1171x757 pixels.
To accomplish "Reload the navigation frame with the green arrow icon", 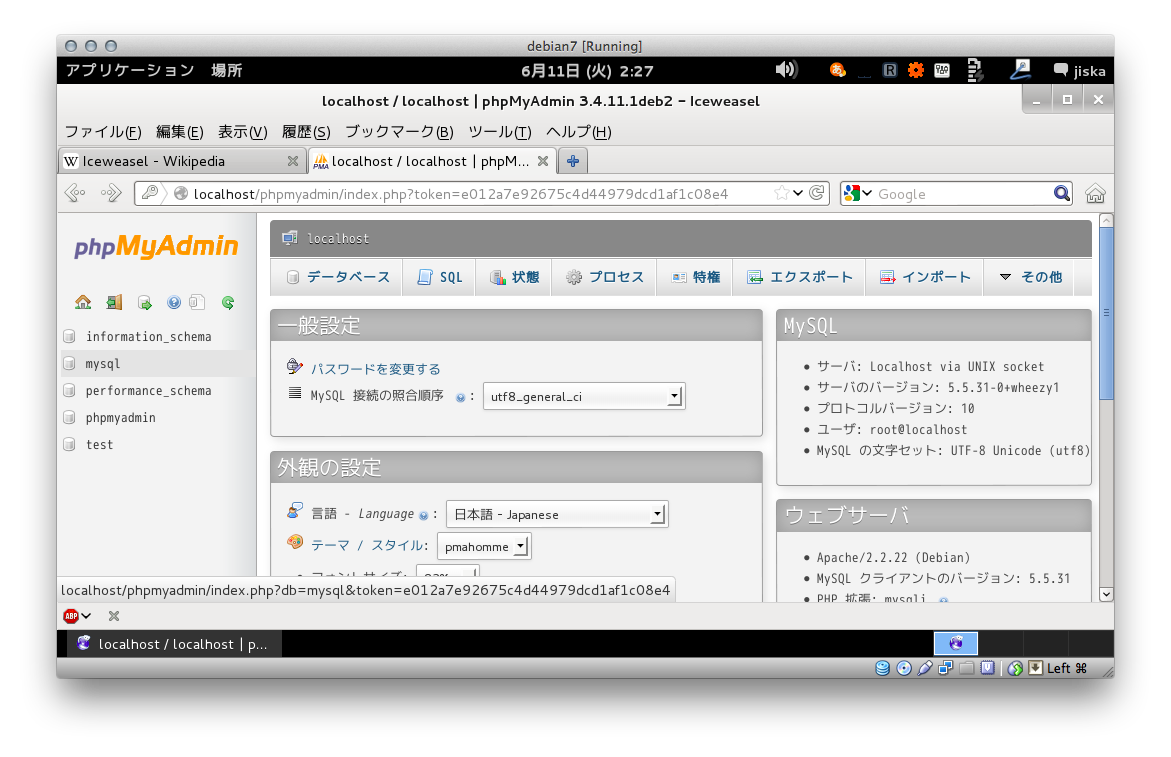I will (x=228, y=302).
